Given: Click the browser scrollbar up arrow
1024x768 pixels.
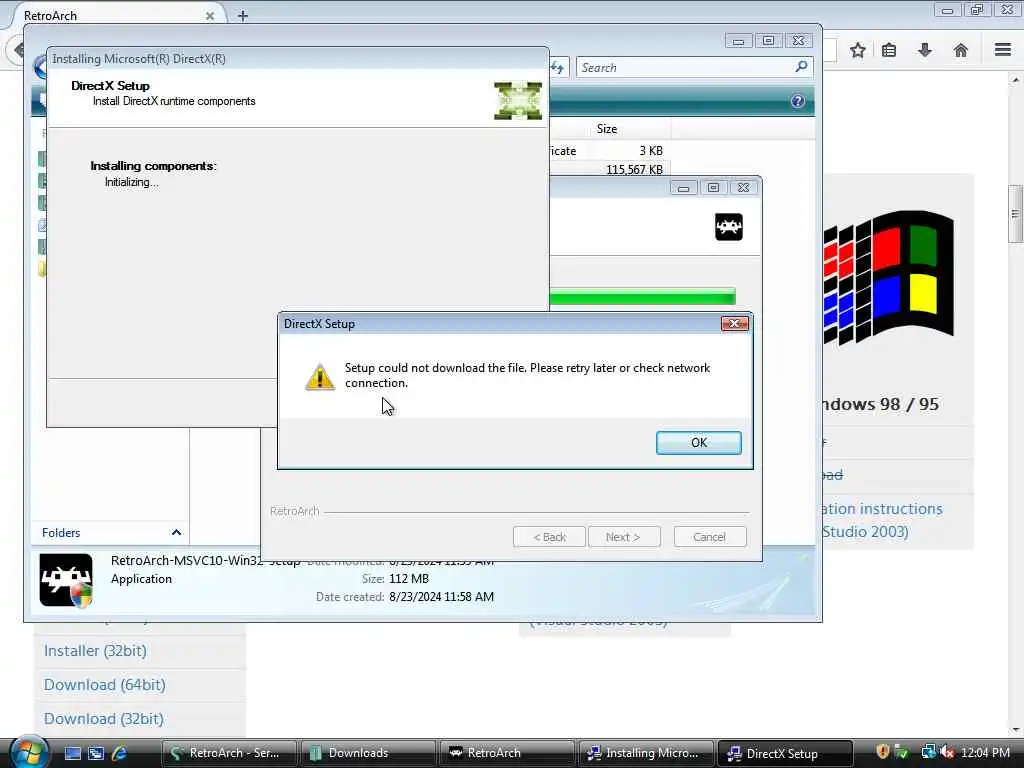Looking at the screenshot, I should pos(1015,80).
